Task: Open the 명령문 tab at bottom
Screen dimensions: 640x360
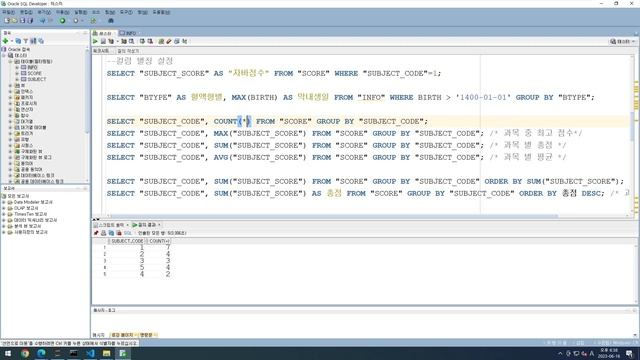Action: (147, 335)
